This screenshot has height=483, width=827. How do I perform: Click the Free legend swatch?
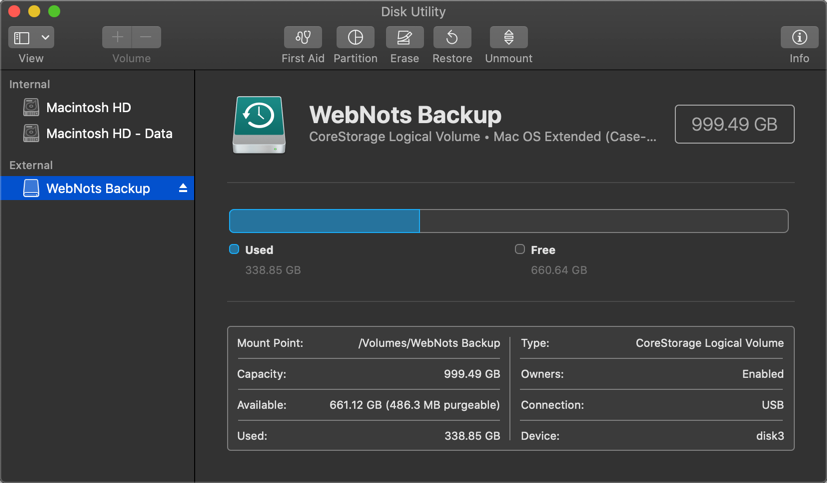click(x=519, y=249)
